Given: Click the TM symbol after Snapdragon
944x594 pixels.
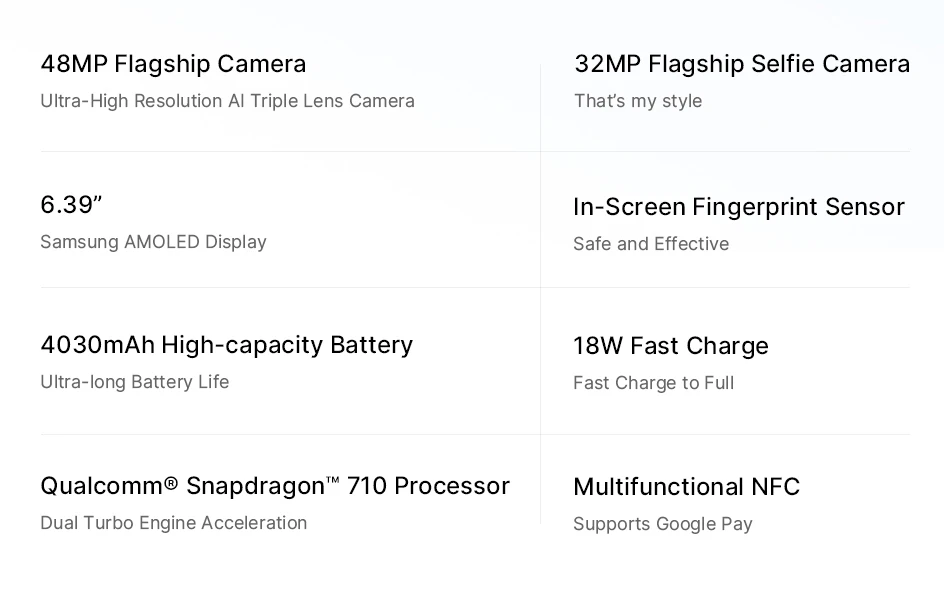Looking at the screenshot, I should coord(333,481).
